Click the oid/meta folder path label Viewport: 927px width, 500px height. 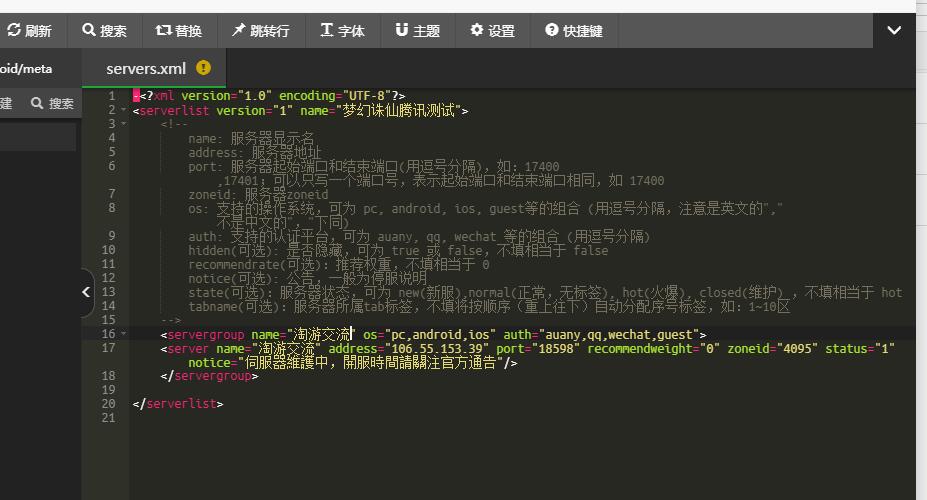(x=26, y=69)
